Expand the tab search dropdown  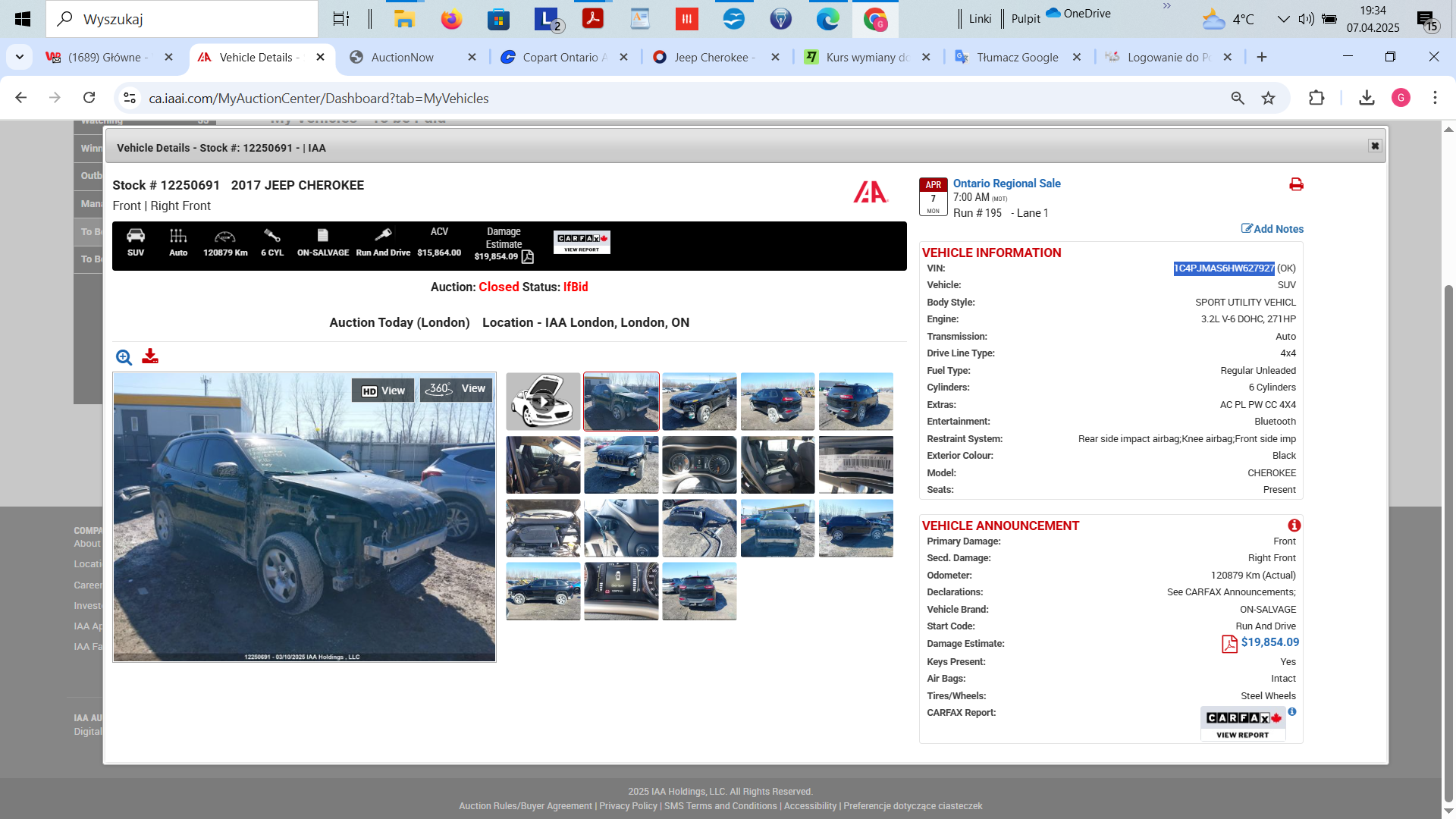(20, 57)
